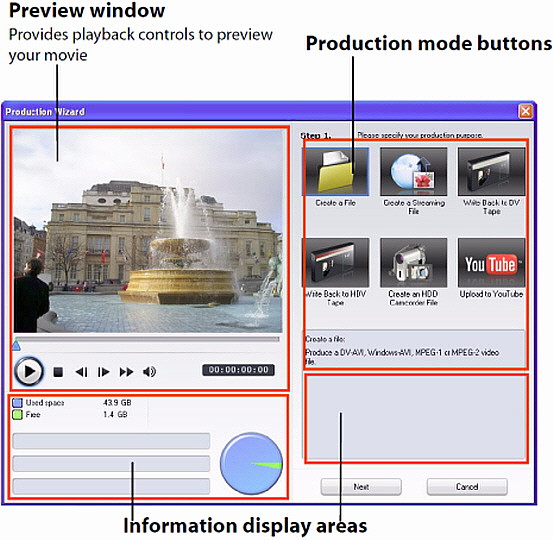This screenshot has height=540, width=553.
Task: Click the Next button
Action: pos(361,487)
